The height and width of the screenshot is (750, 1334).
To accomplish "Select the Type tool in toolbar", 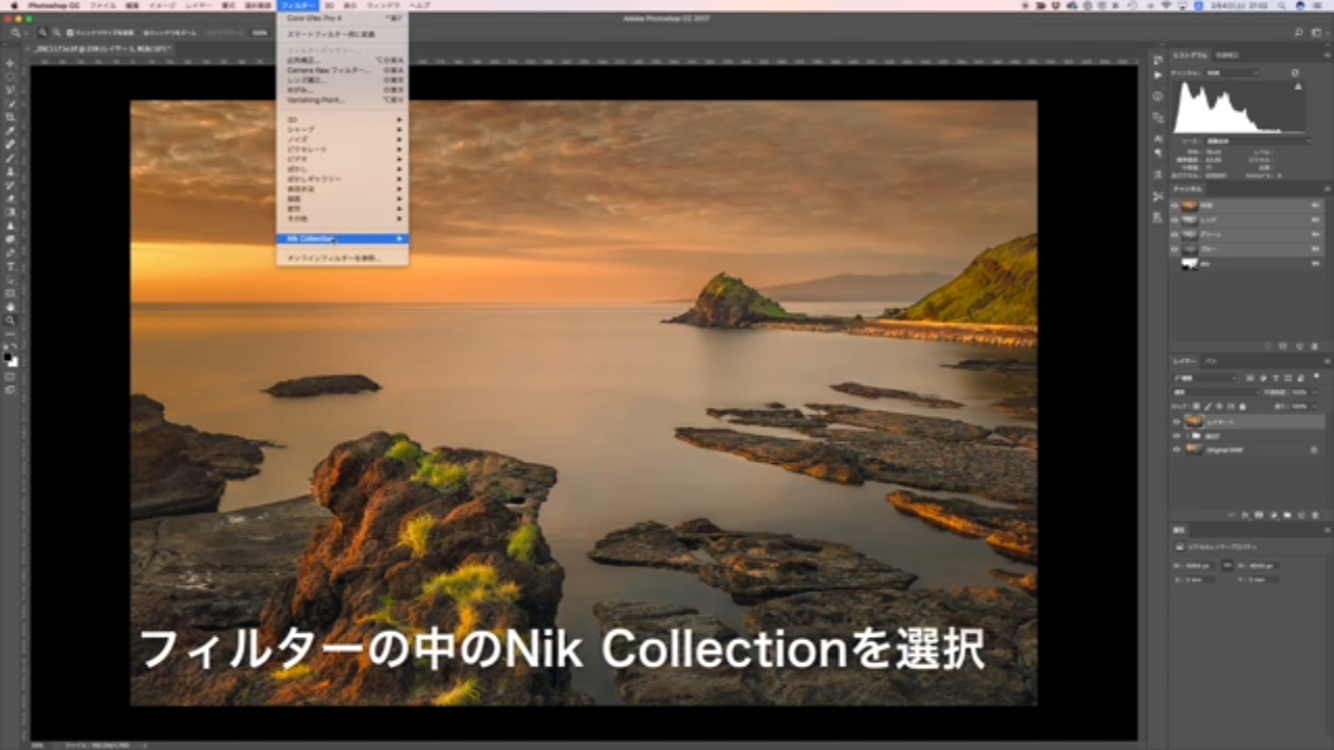I will click(10, 267).
